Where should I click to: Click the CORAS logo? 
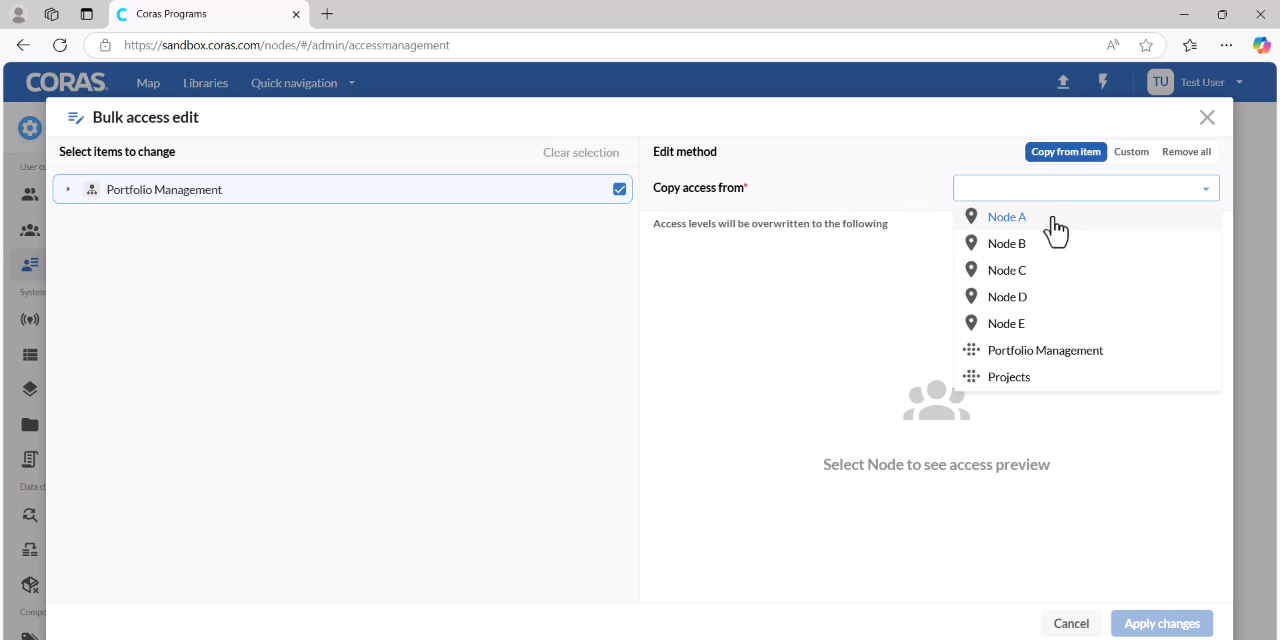coord(66,82)
